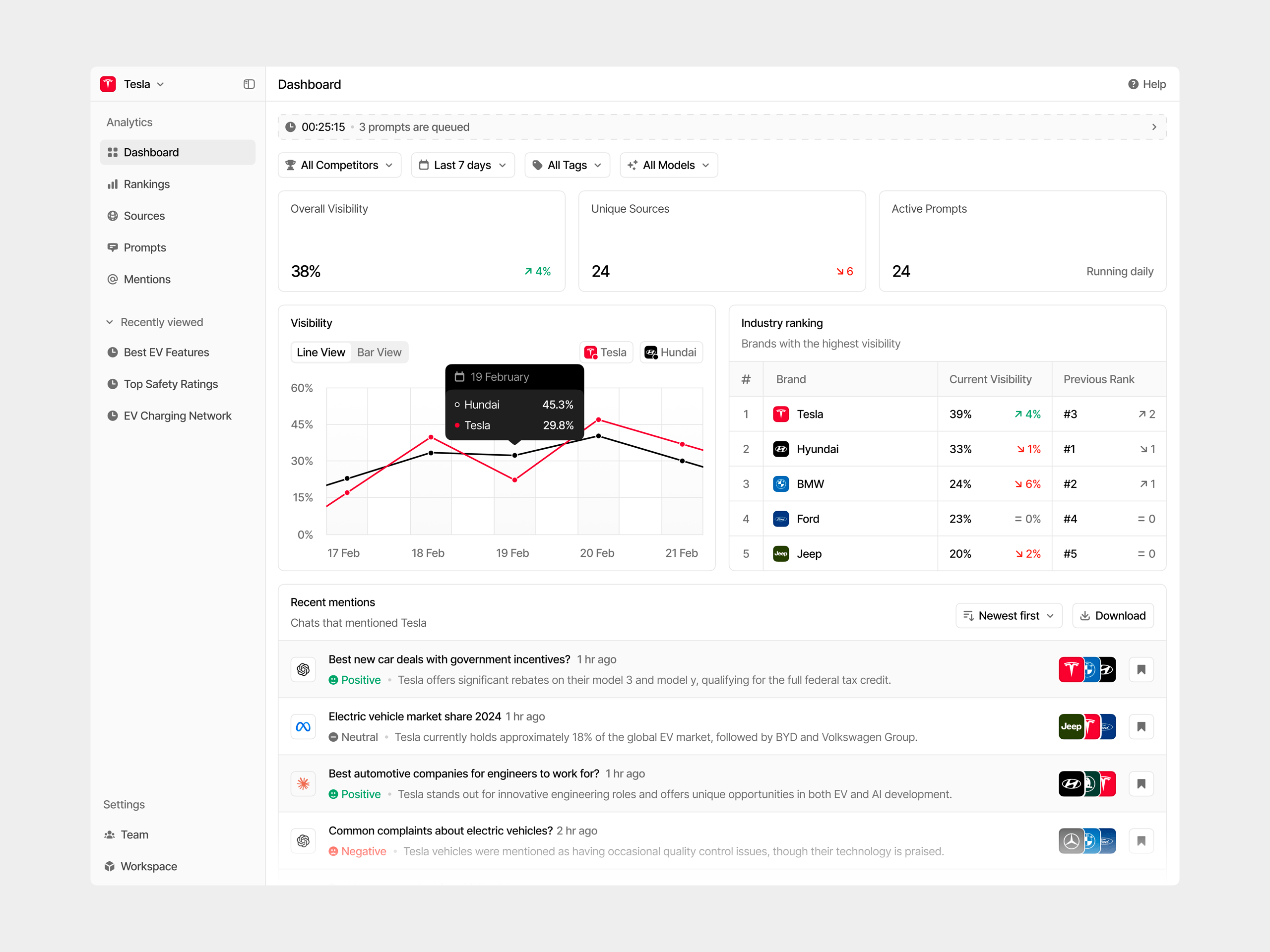Collapse the sidebar with panel icon
Image resolution: width=1270 pixels, height=952 pixels.
pyautogui.click(x=249, y=84)
